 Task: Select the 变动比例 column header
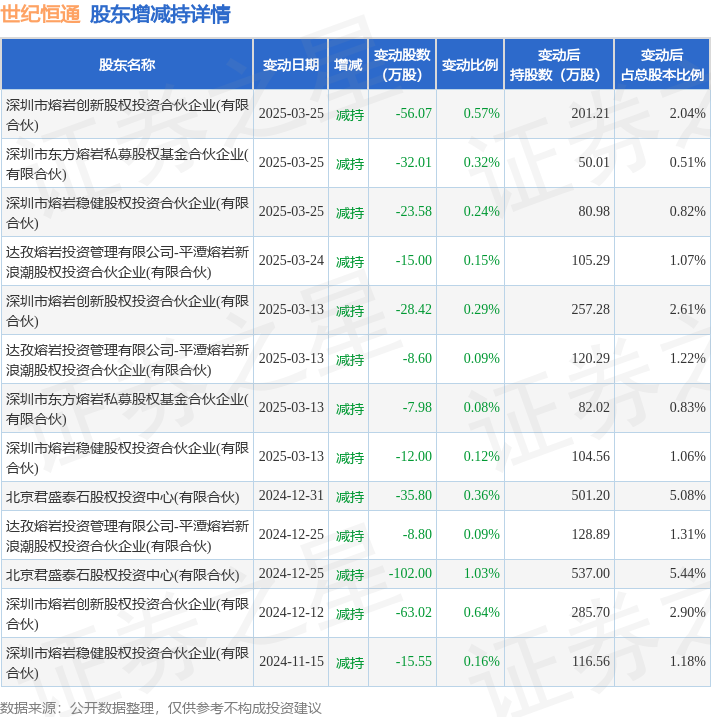[x=470, y=65]
